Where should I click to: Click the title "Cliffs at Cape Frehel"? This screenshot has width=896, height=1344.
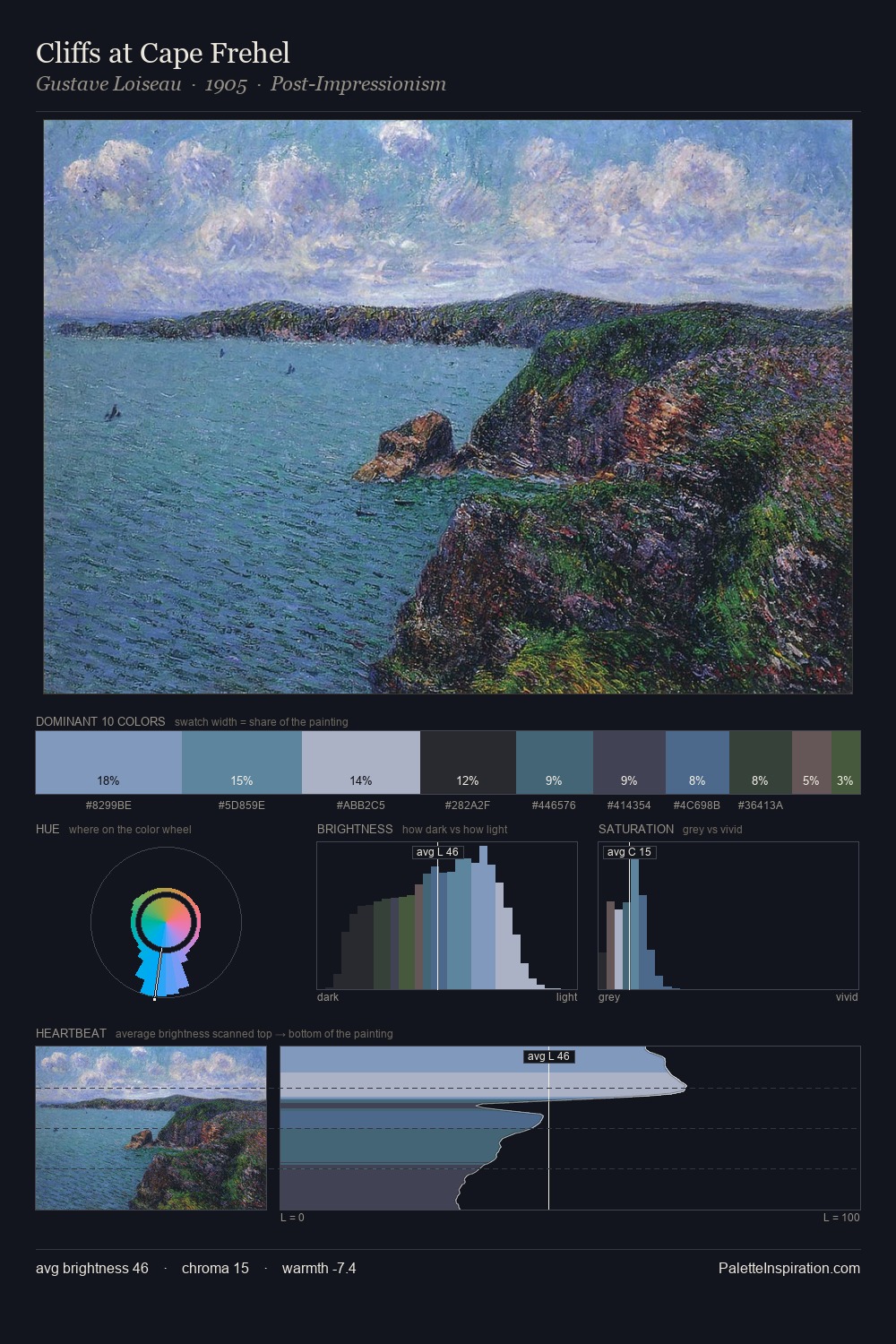pos(163,54)
